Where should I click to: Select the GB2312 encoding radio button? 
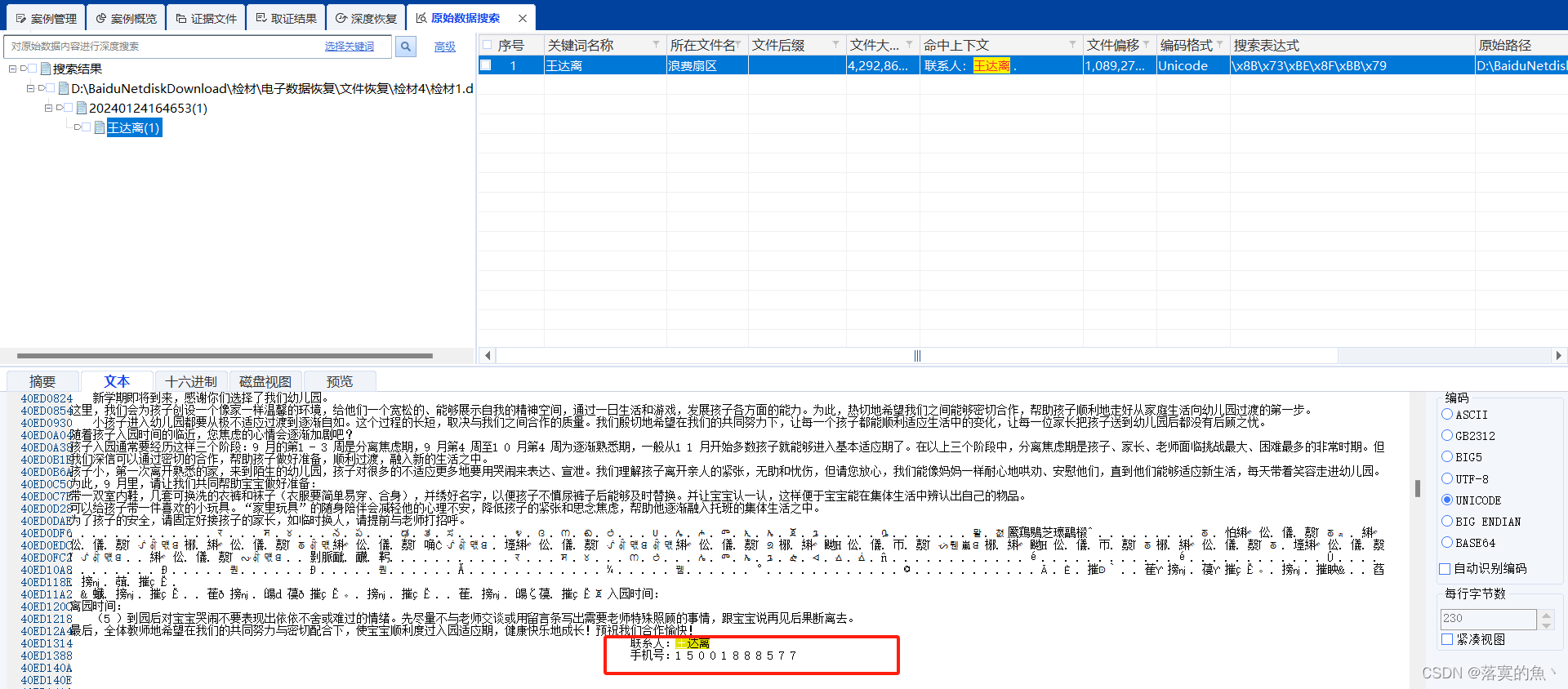pos(1447,436)
